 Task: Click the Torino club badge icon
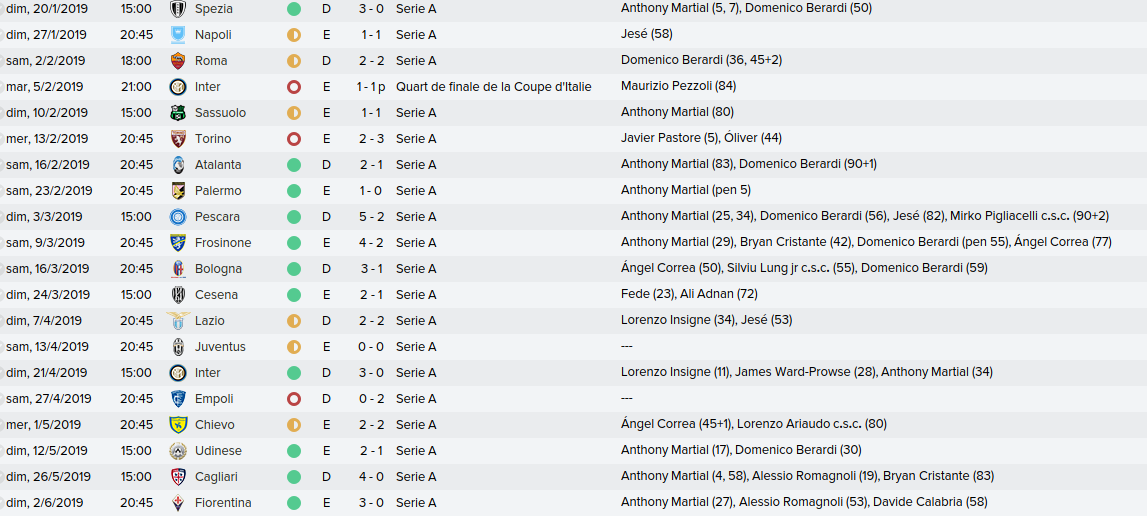[x=177, y=138]
